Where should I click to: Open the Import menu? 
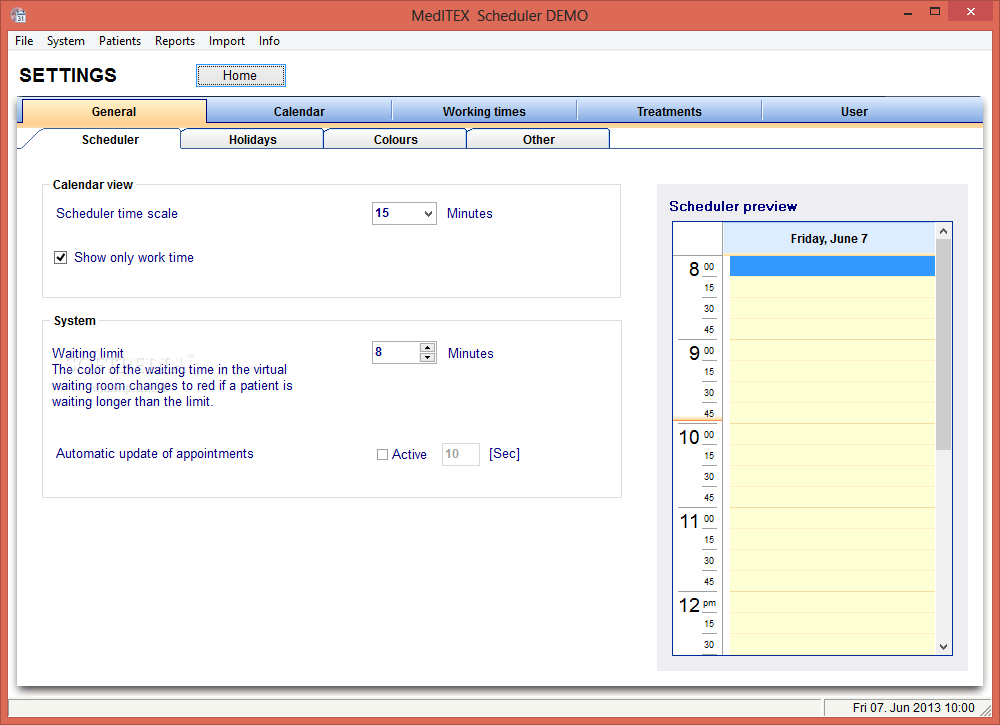(226, 41)
